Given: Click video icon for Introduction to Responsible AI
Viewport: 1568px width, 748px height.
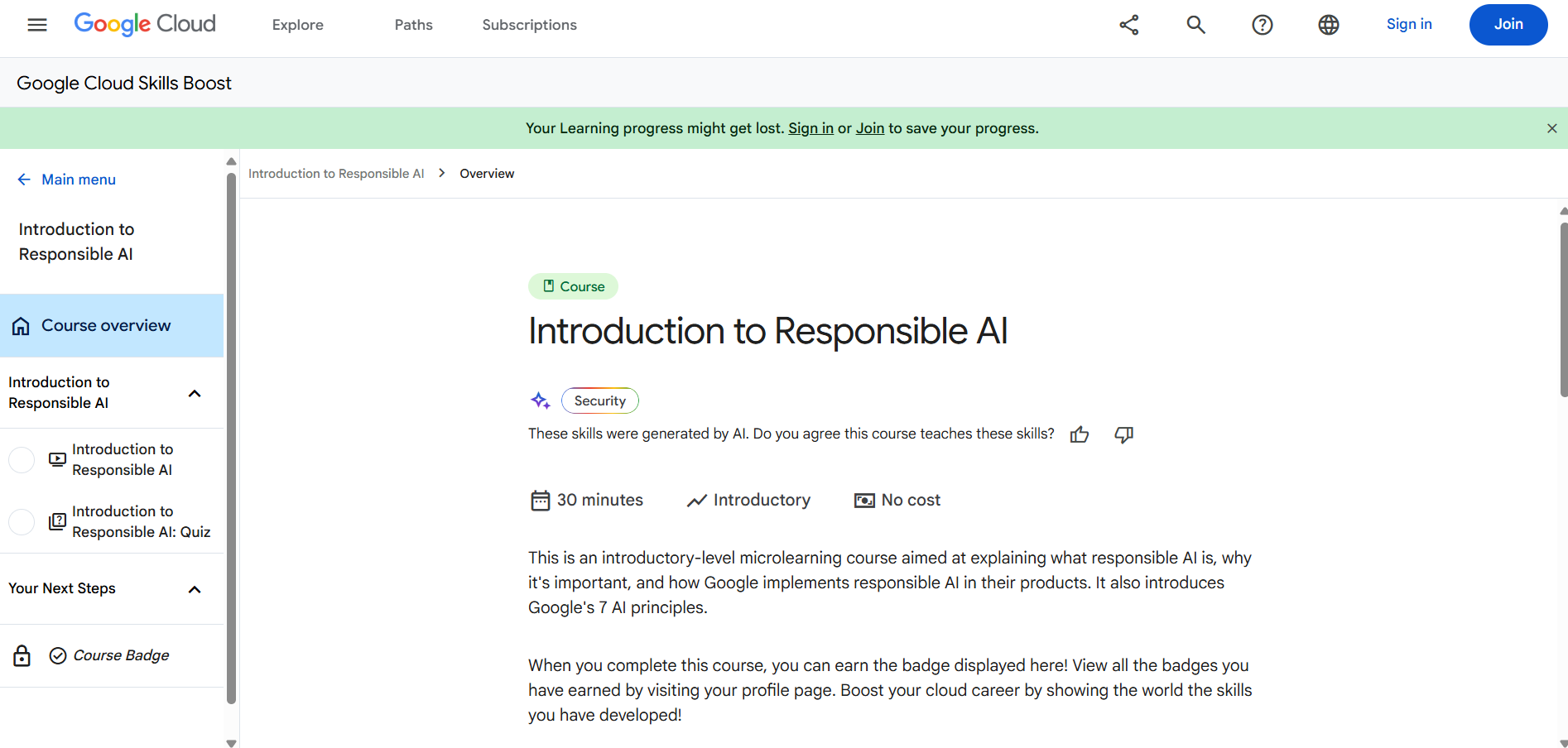Looking at the screenshot, I should 57,459.
